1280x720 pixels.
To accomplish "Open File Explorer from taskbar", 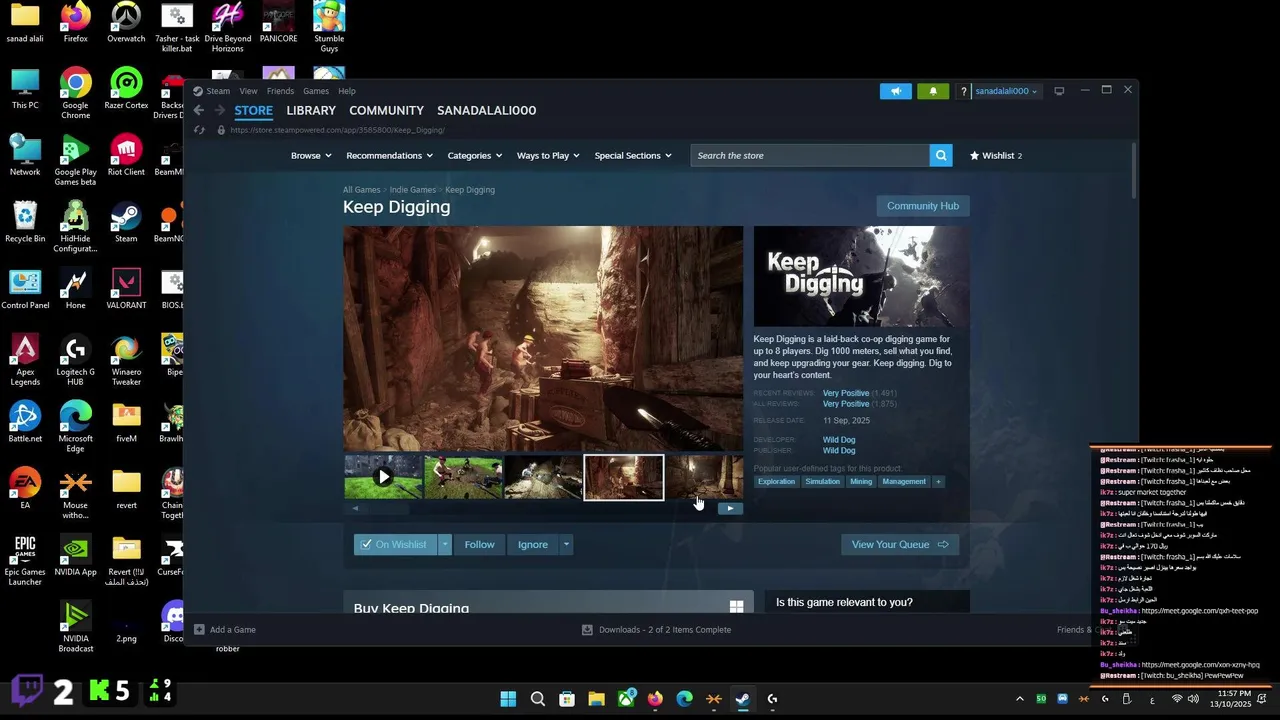I will pyautogui.click(x=596, y=699).
